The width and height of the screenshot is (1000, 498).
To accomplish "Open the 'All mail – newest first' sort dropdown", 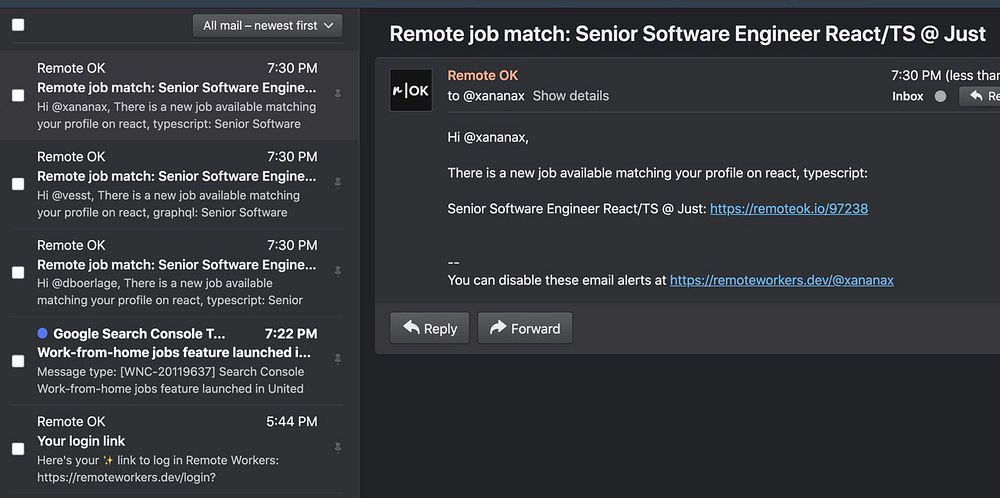I will point(267,25).
